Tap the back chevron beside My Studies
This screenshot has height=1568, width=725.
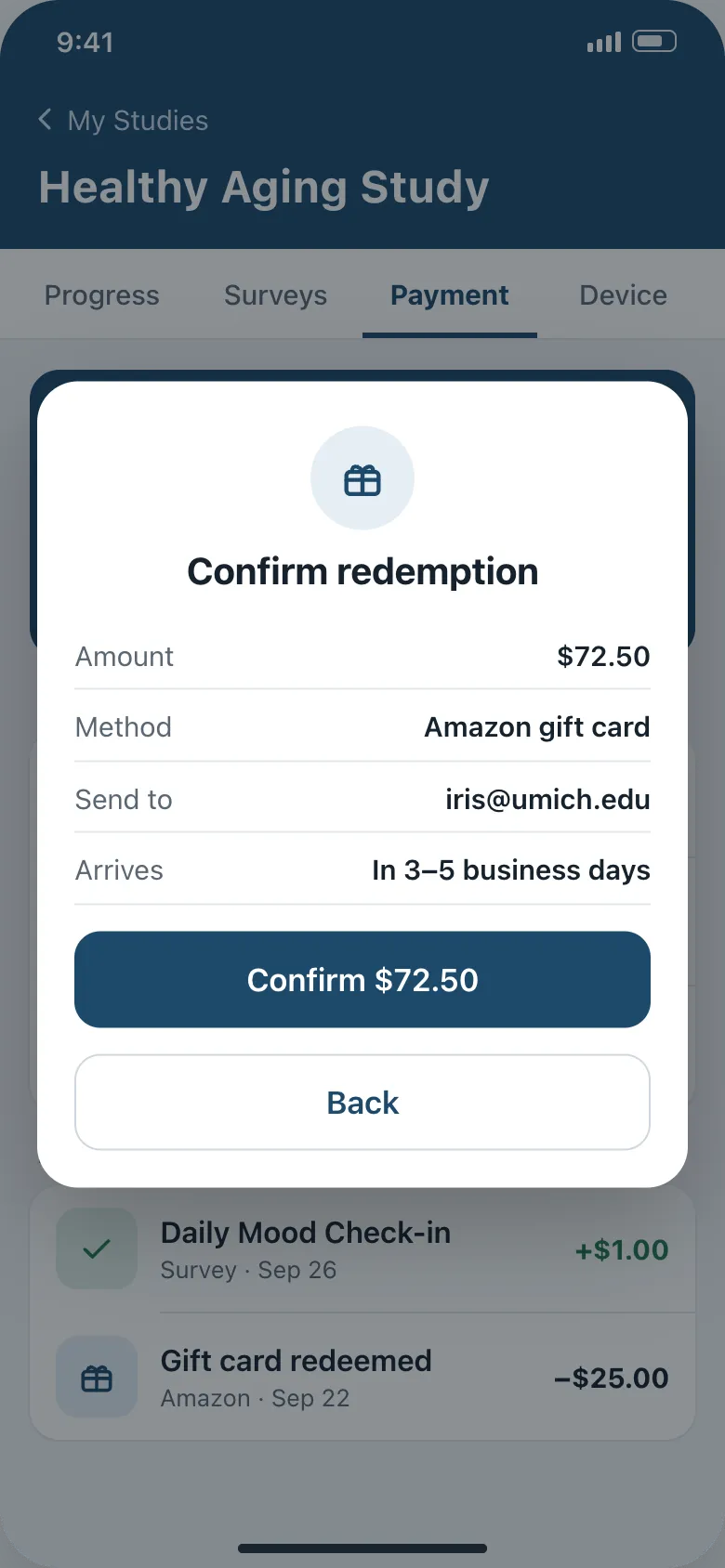[x=45, y=119]
